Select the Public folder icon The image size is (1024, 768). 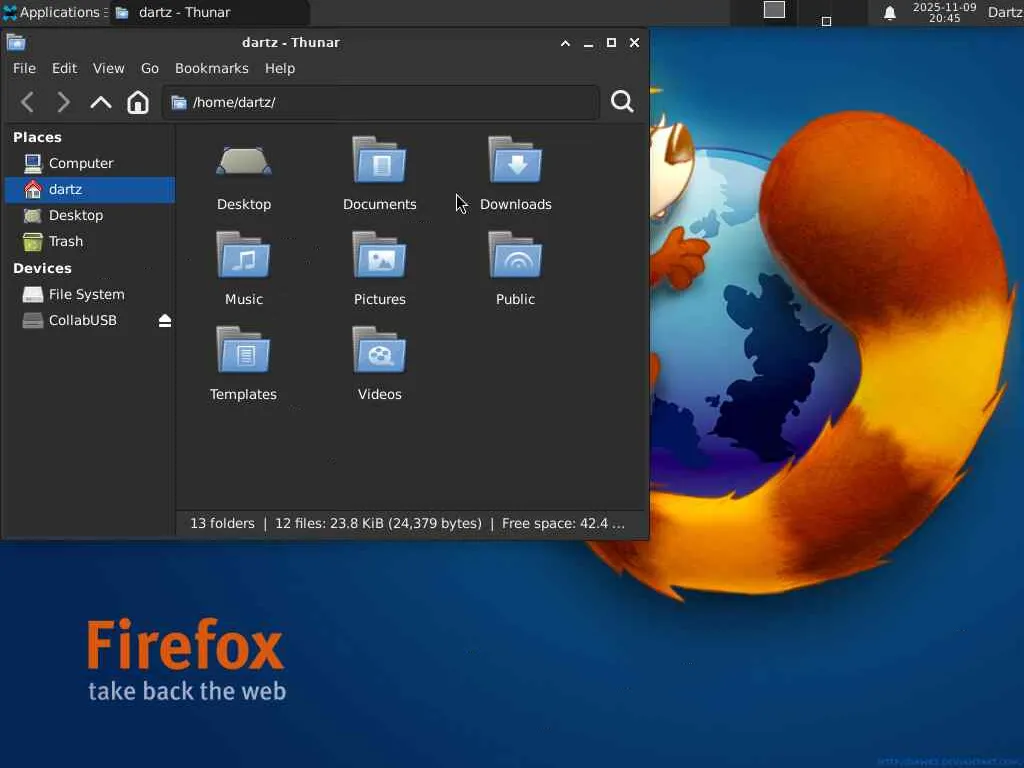(515, 255)
